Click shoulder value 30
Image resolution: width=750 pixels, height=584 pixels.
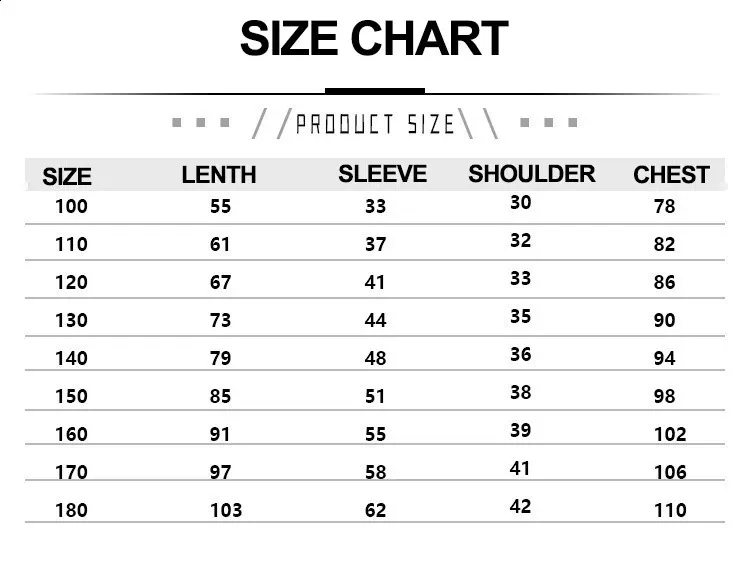pos(520,203)
